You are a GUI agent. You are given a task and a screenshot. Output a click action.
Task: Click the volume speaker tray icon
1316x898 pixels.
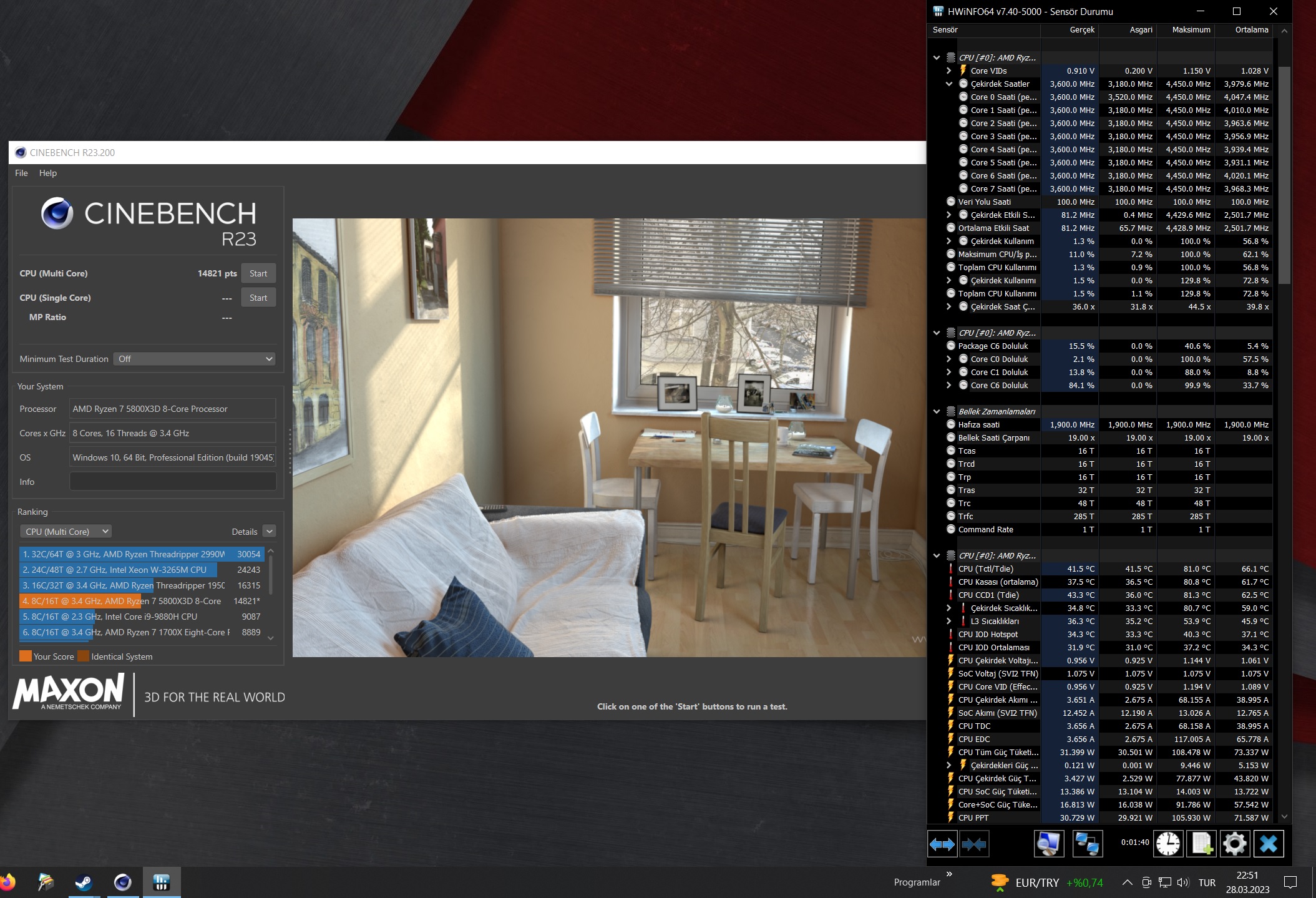(x=1182, y=882)
